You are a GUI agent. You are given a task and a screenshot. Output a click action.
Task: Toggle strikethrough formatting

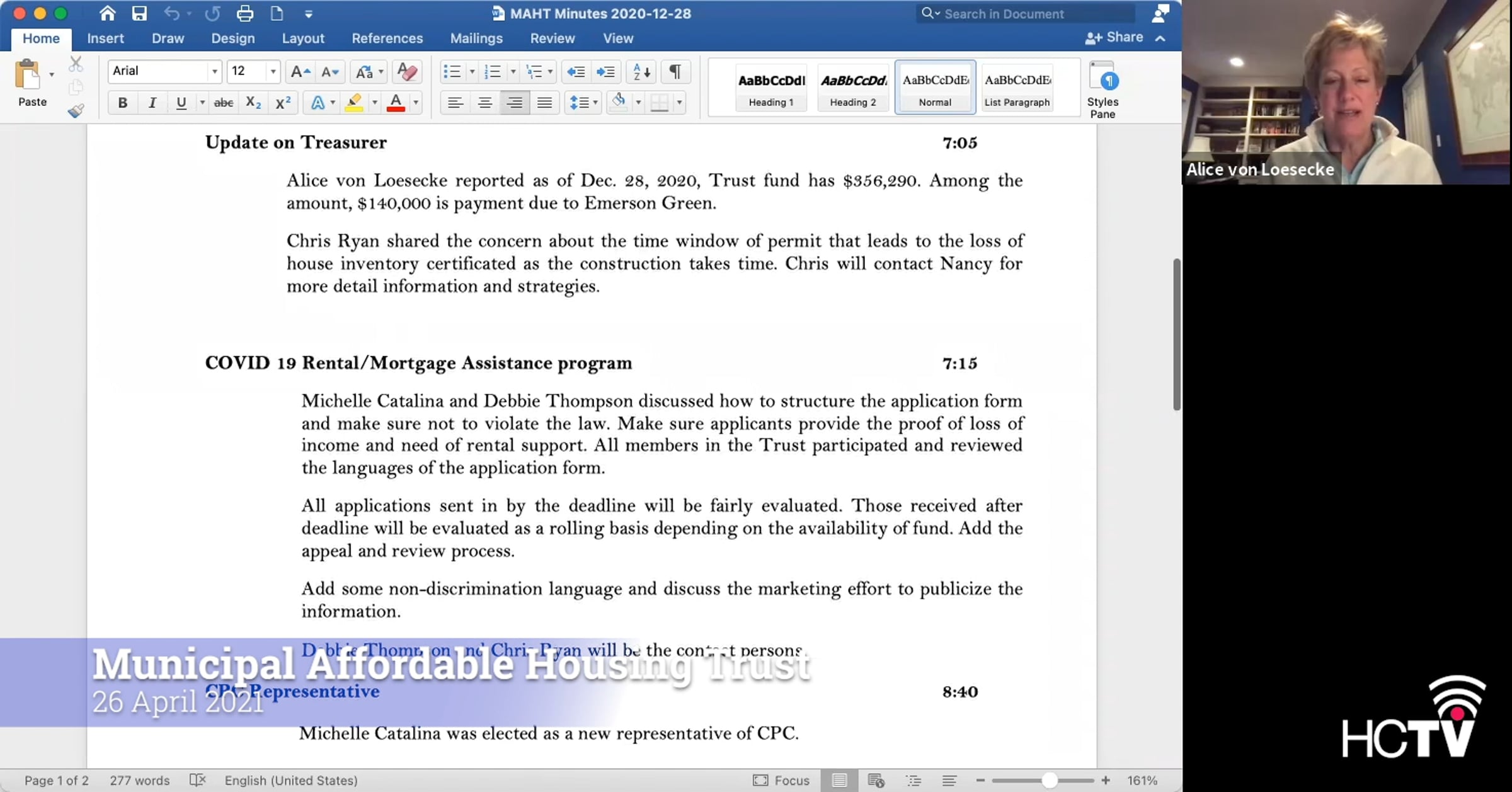[224, 103]
